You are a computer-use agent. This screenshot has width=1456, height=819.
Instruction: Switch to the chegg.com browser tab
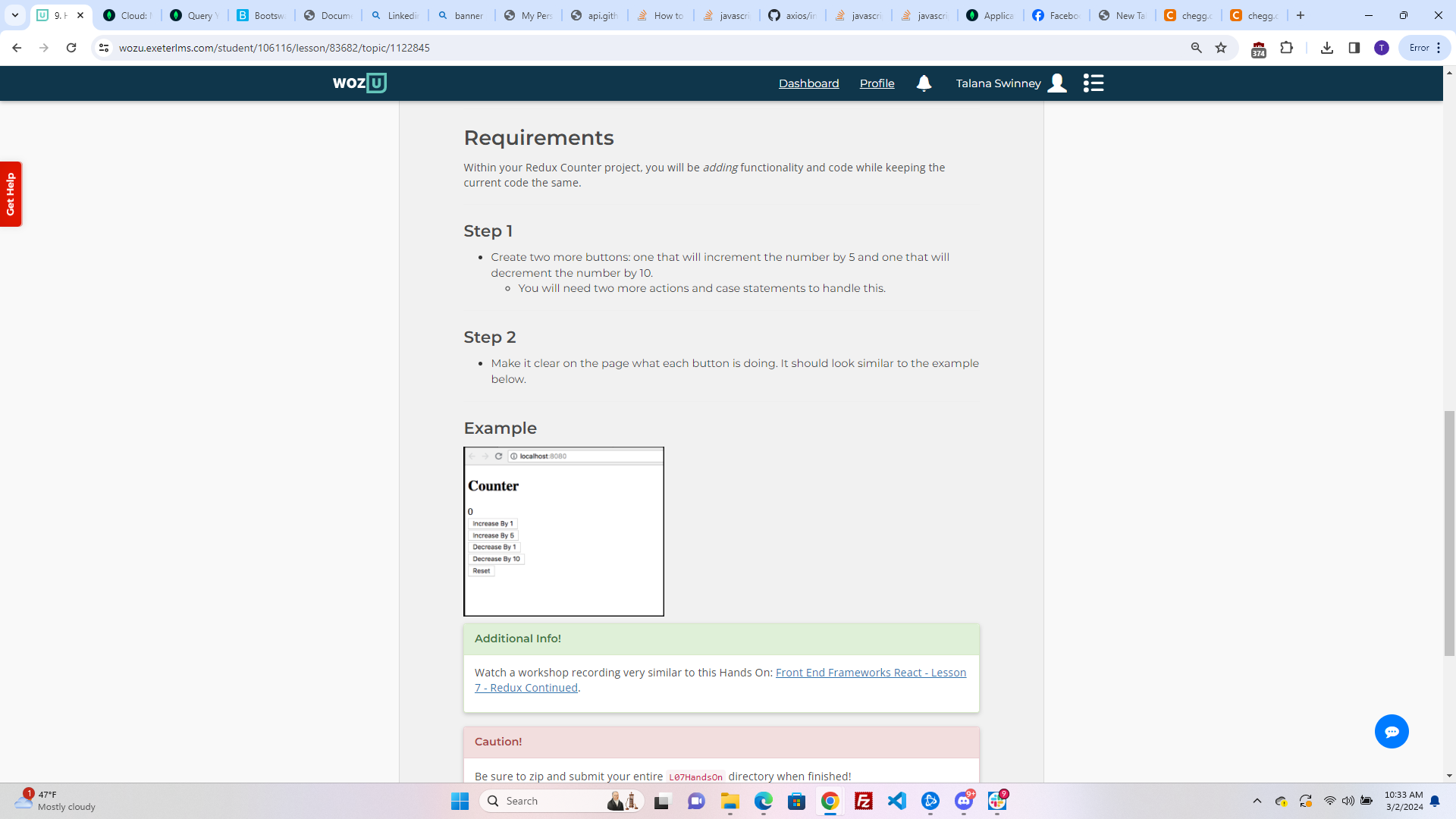[x=1188, y=15]
